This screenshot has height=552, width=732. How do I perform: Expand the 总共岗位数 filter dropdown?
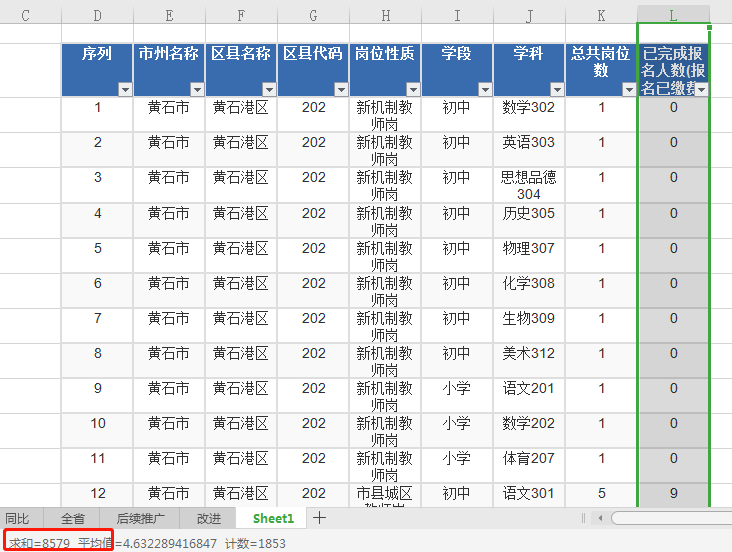[x=629, y=90]
